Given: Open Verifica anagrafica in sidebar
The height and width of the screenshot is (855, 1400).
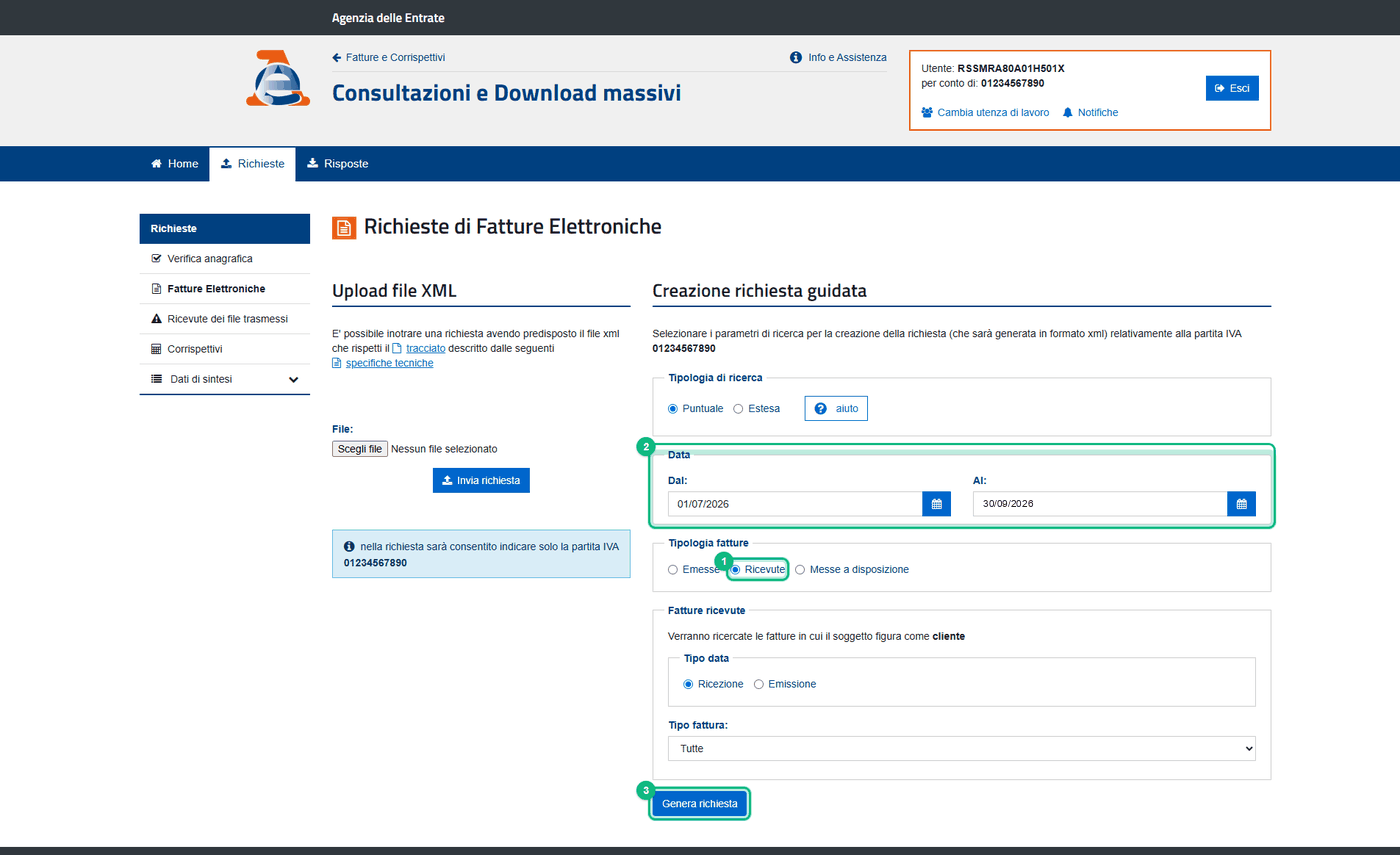Looking at the screenshot, I should (x=225, y=259).
